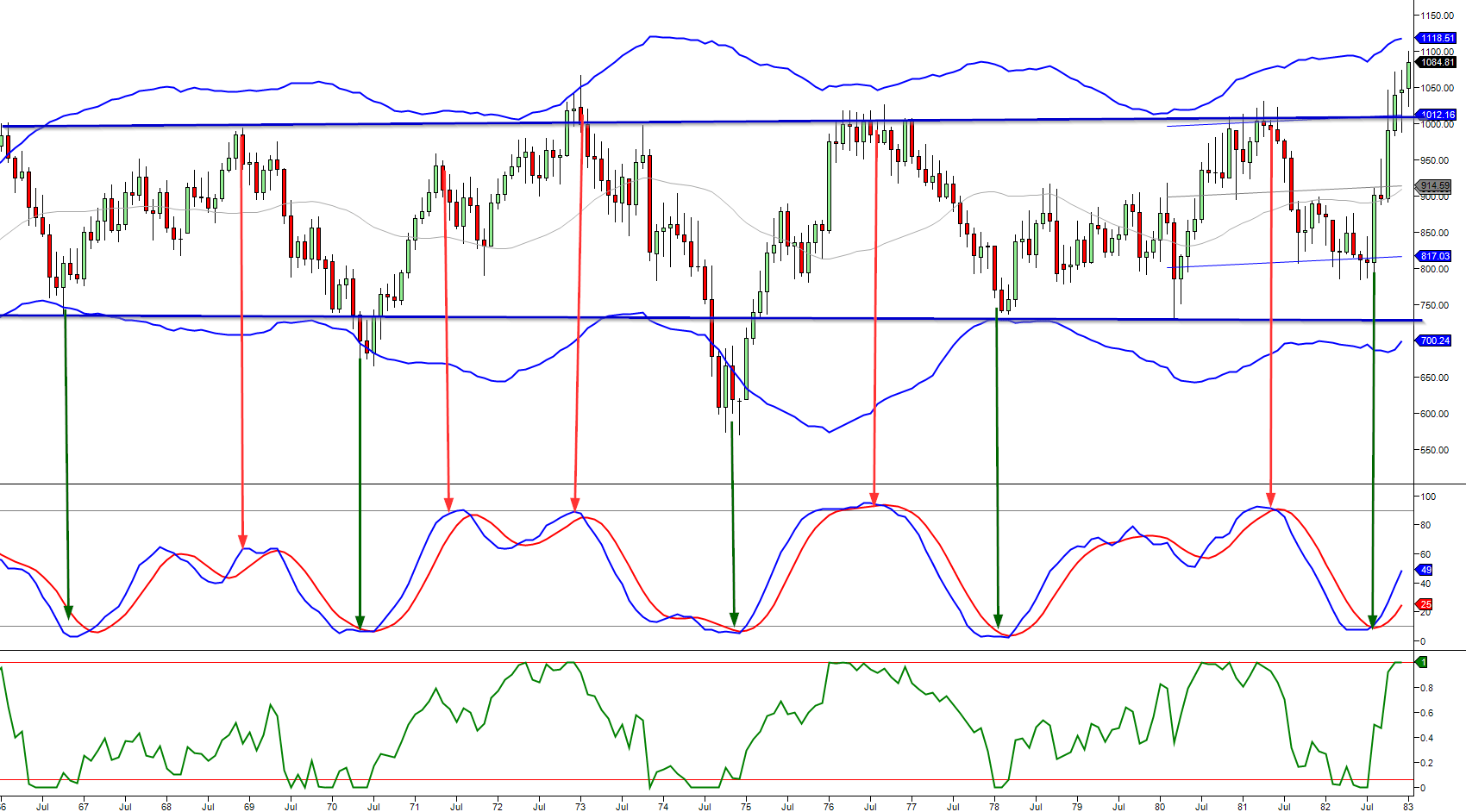This screenshot has width=1466, height=812.
Task: Click the Jul label between 76 and 77
Action: click(x=870, y=806)
